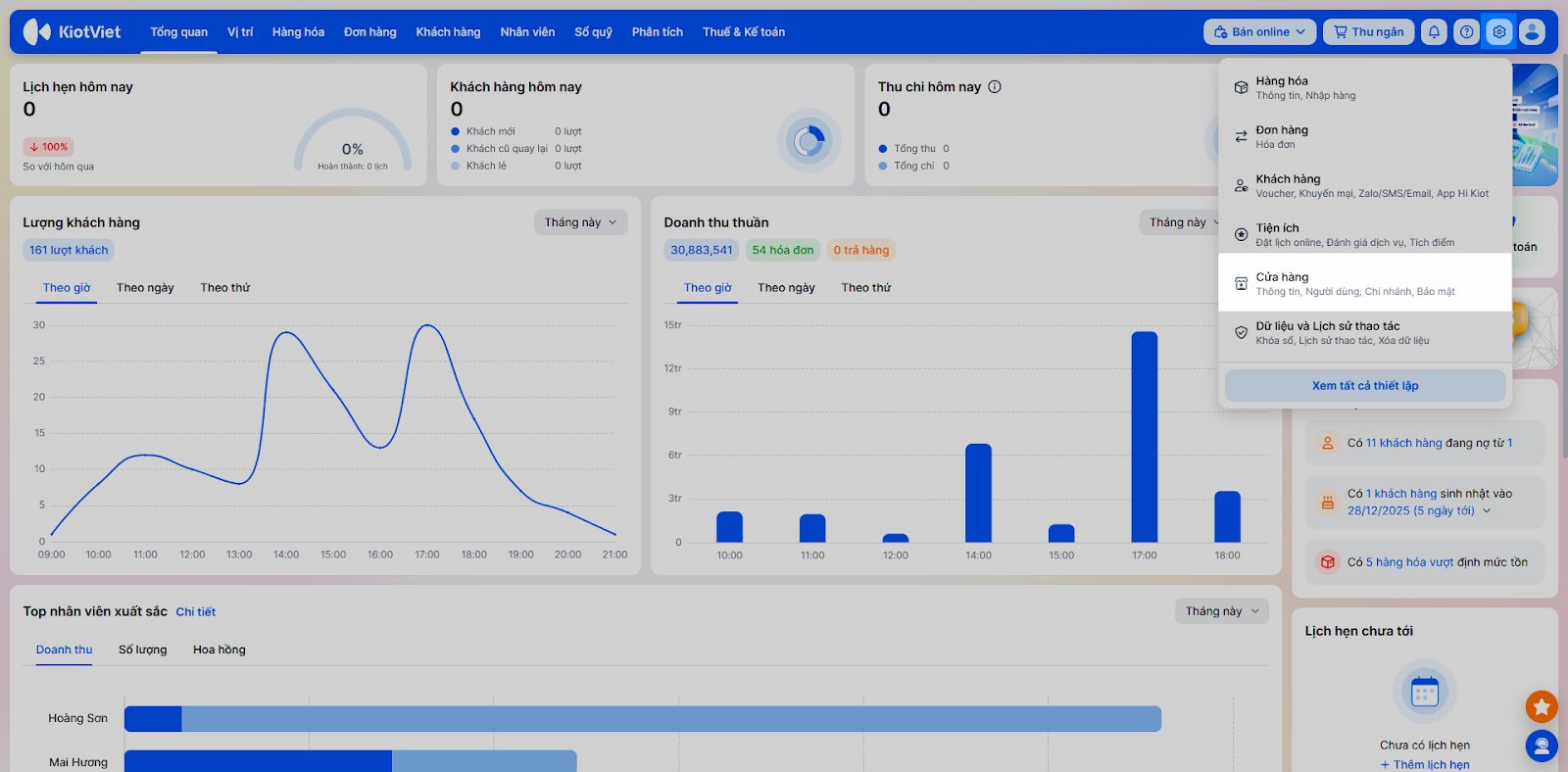Image resolution: width=1568 pixels, height=772 pixels.
Task: Open Dữ liệu và Lịch sử thao tác entry
Action: click(x=1365, y=333)
